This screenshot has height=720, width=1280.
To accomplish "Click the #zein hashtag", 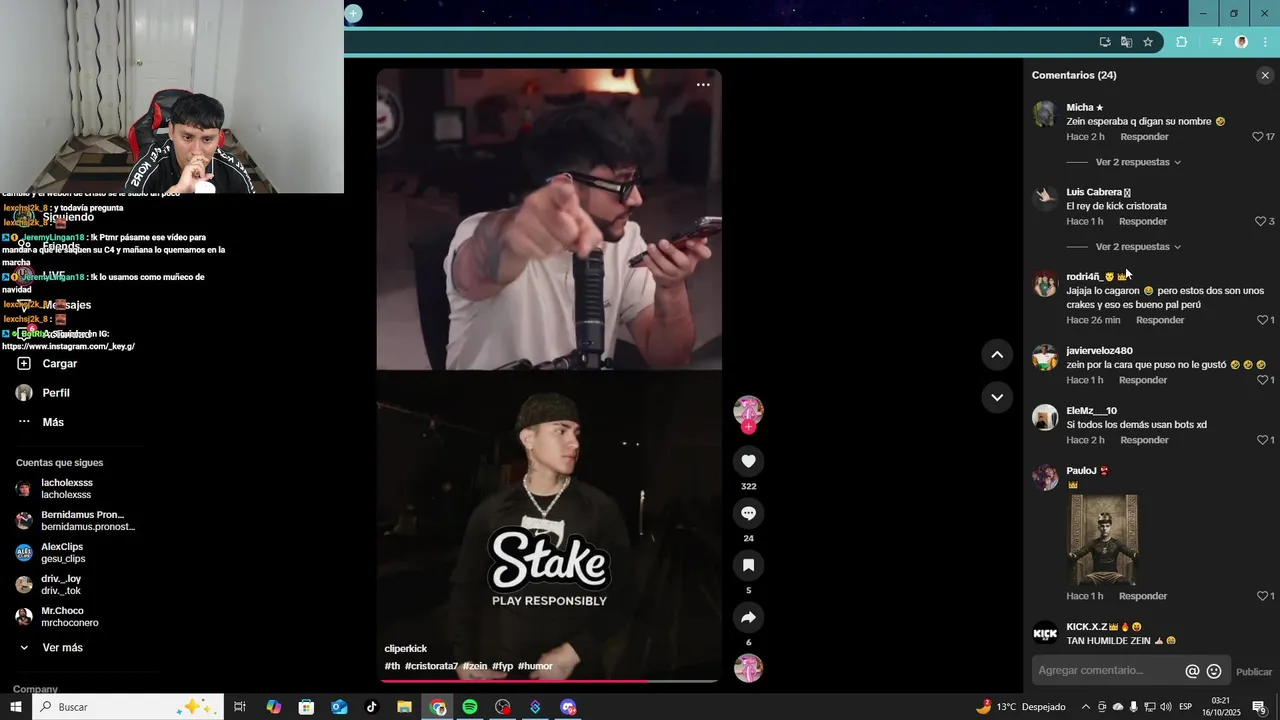I will (x=475, y=666).
